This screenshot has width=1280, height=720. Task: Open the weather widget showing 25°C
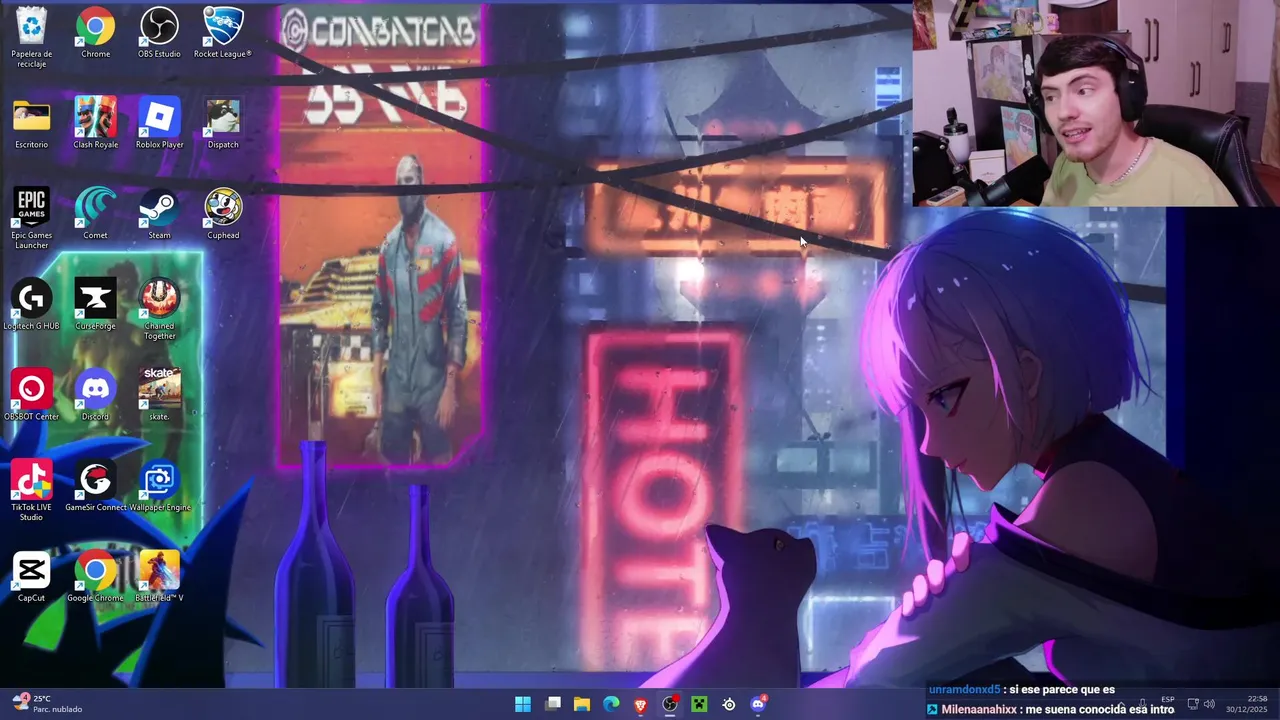pos(47,704)
